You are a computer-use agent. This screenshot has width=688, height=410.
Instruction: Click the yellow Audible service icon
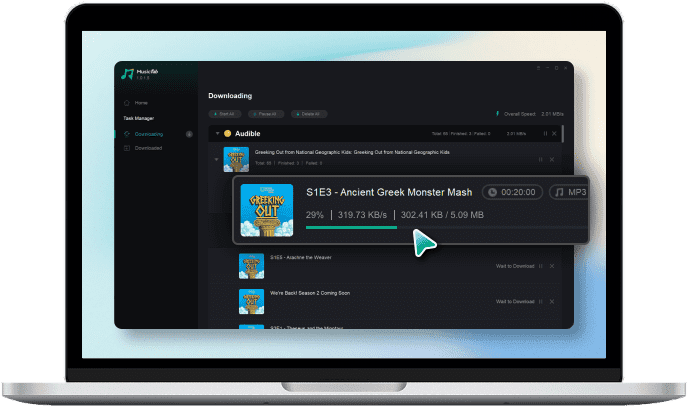228,133
